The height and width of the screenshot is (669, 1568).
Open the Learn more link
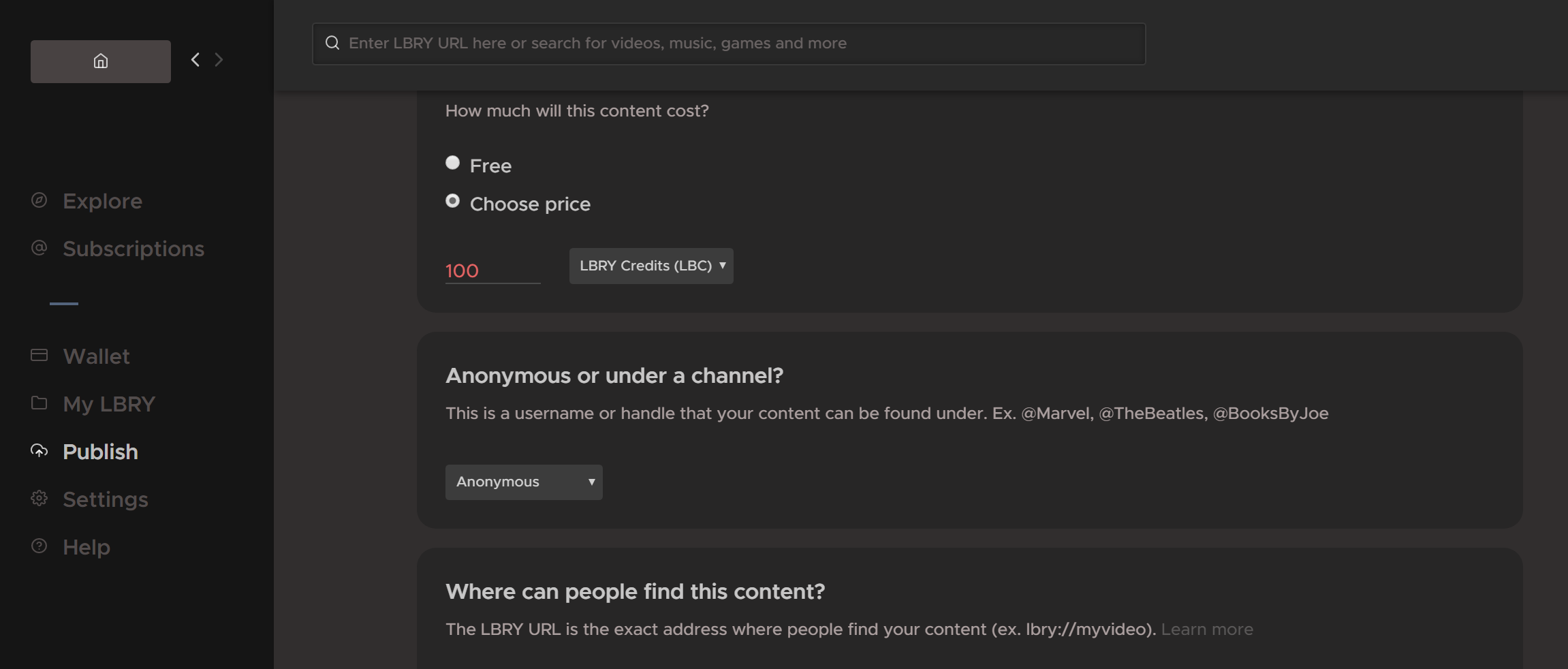click(1207, 629)
